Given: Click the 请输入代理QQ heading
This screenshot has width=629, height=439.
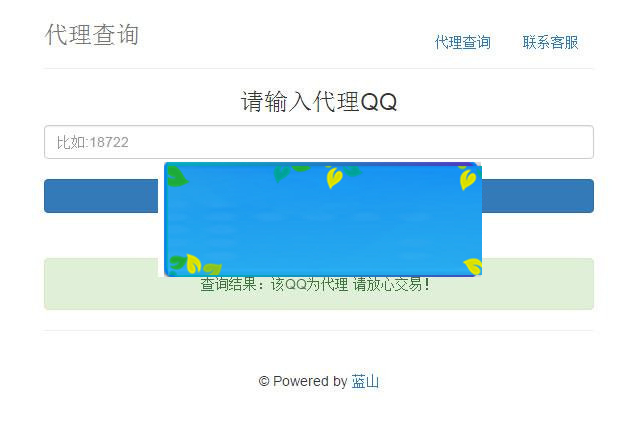Looking at the screenshot, I should point(318,102).
